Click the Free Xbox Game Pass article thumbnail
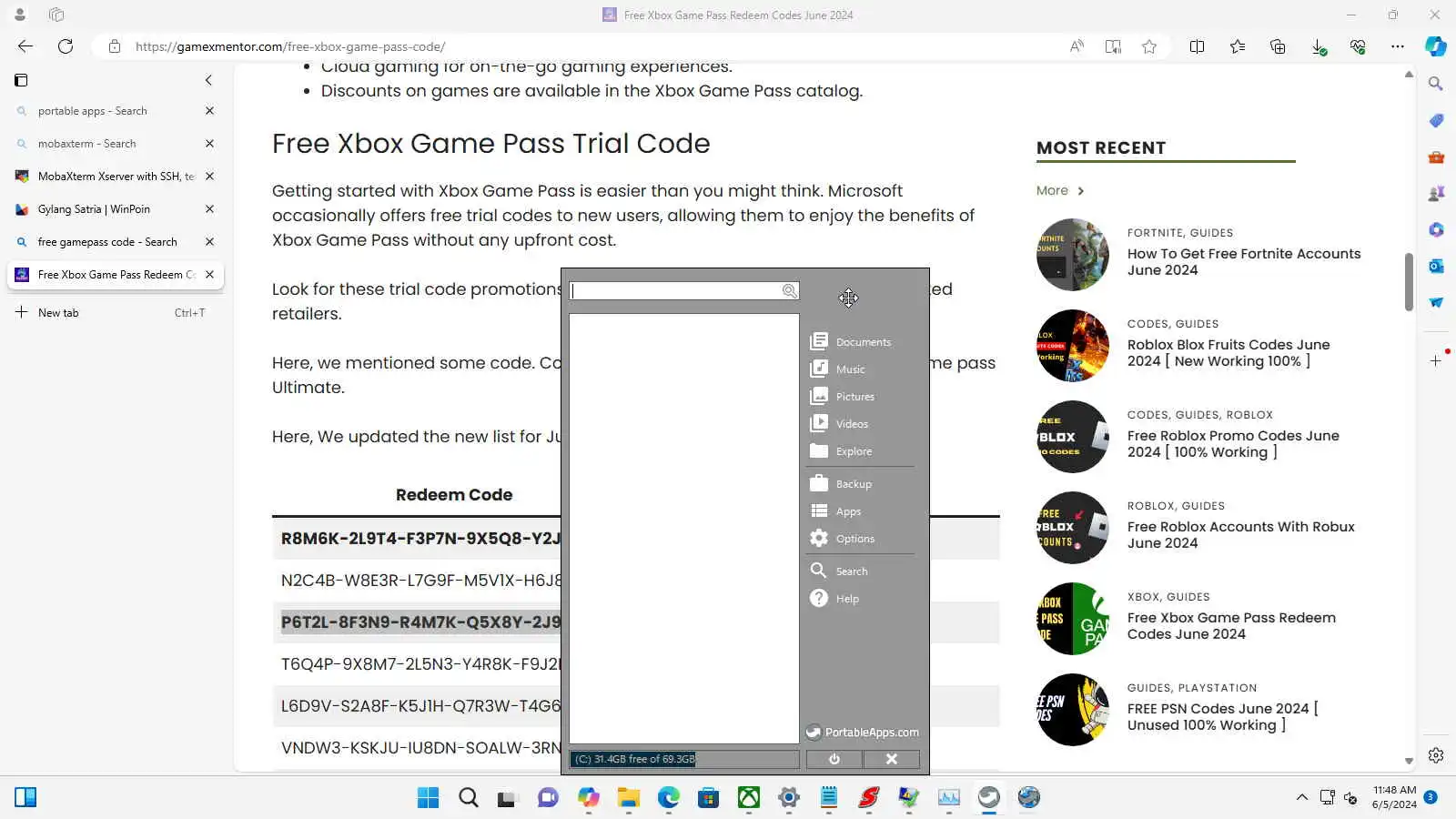The width and height of the screenshot is (1456, 819). 1073,619
